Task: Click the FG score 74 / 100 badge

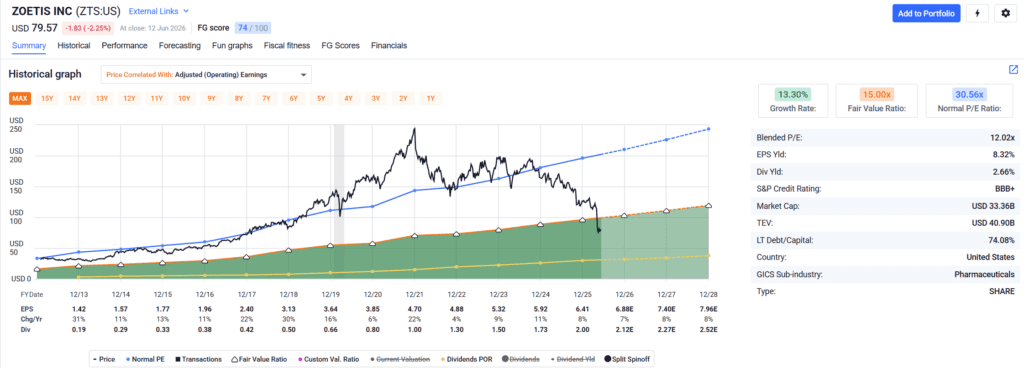Action: (x=252, y=28)
